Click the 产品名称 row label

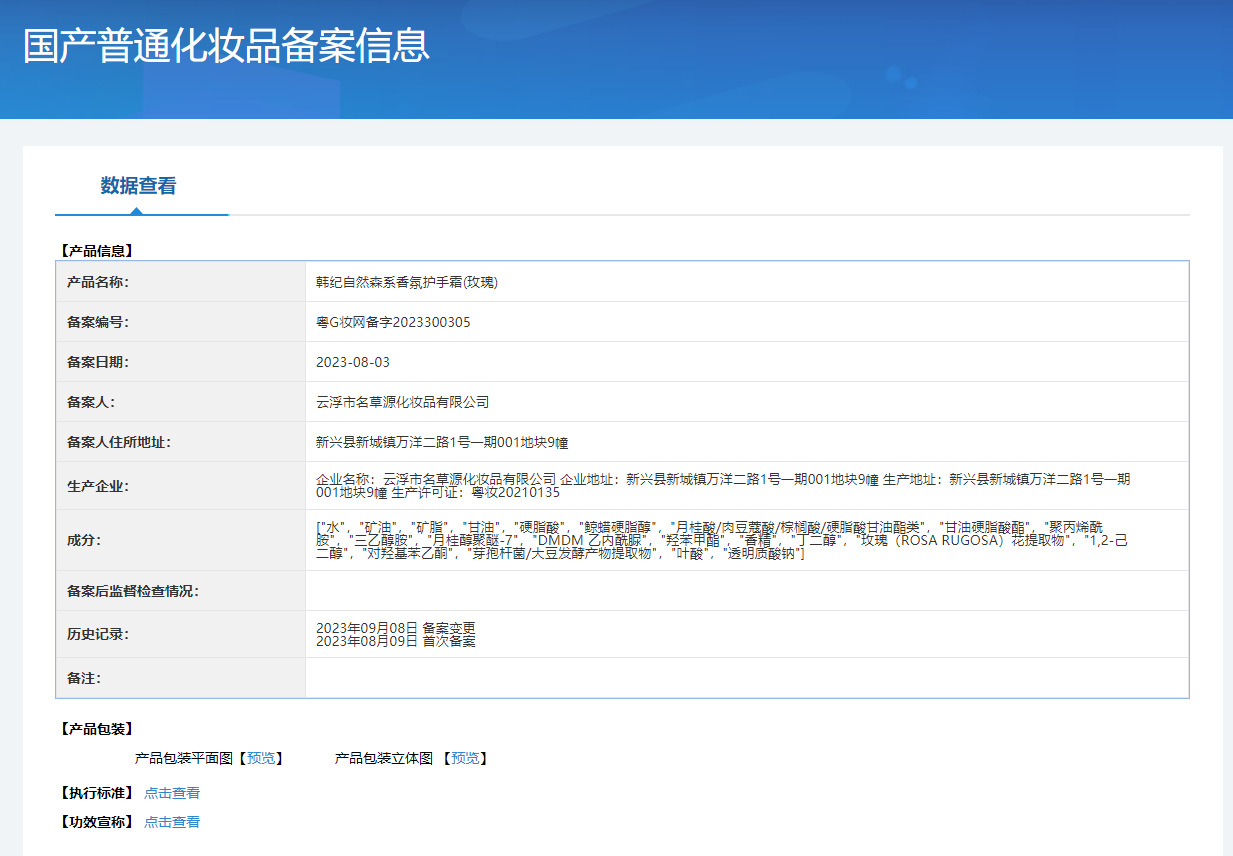(98, 282)
